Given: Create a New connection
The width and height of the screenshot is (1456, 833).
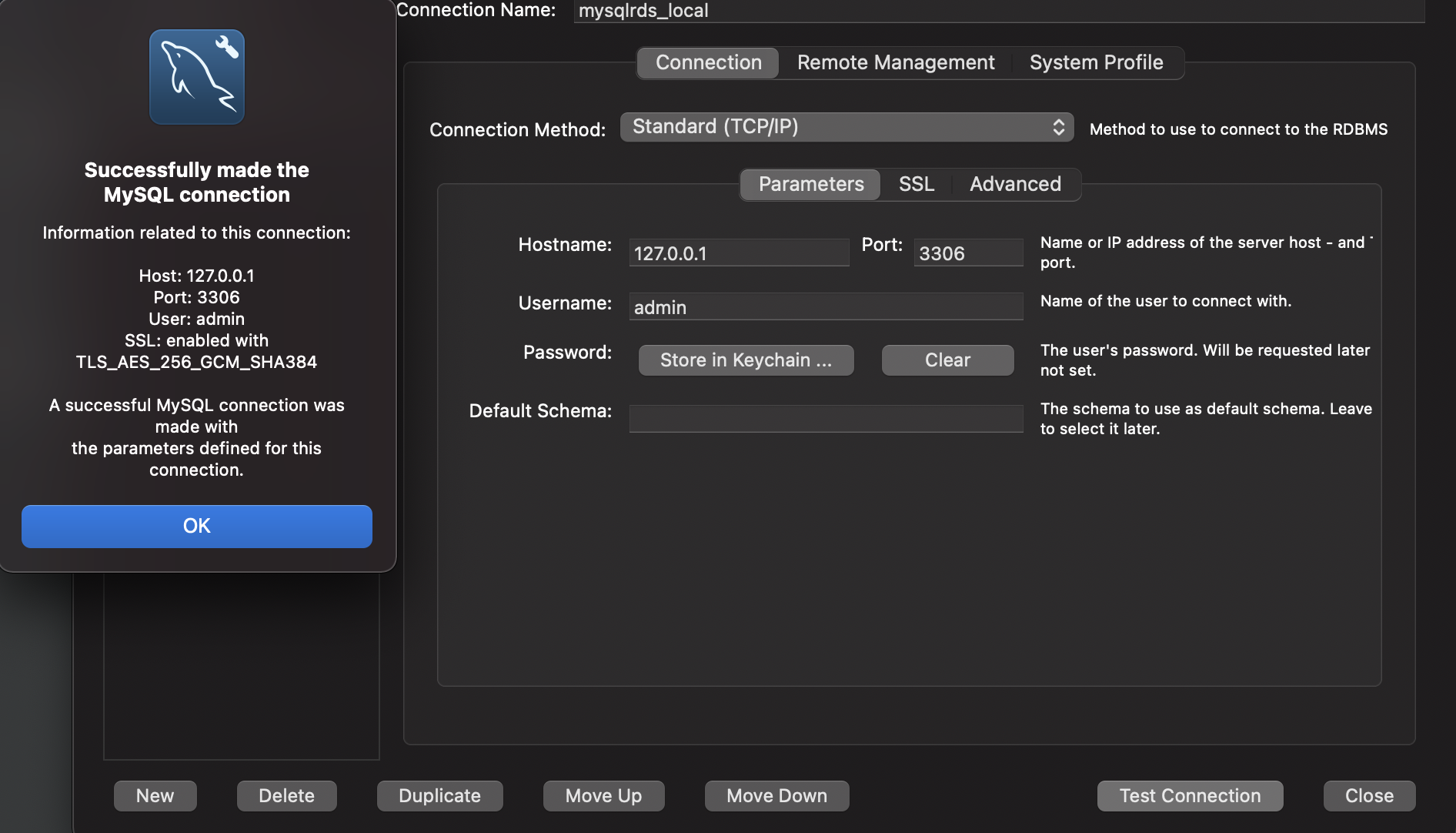Looking at the screenshot, I should click(155, 796).
